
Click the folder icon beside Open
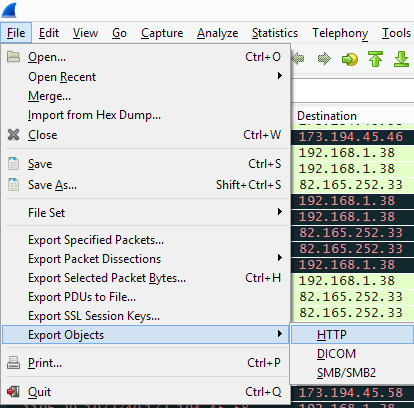(13, 57)
